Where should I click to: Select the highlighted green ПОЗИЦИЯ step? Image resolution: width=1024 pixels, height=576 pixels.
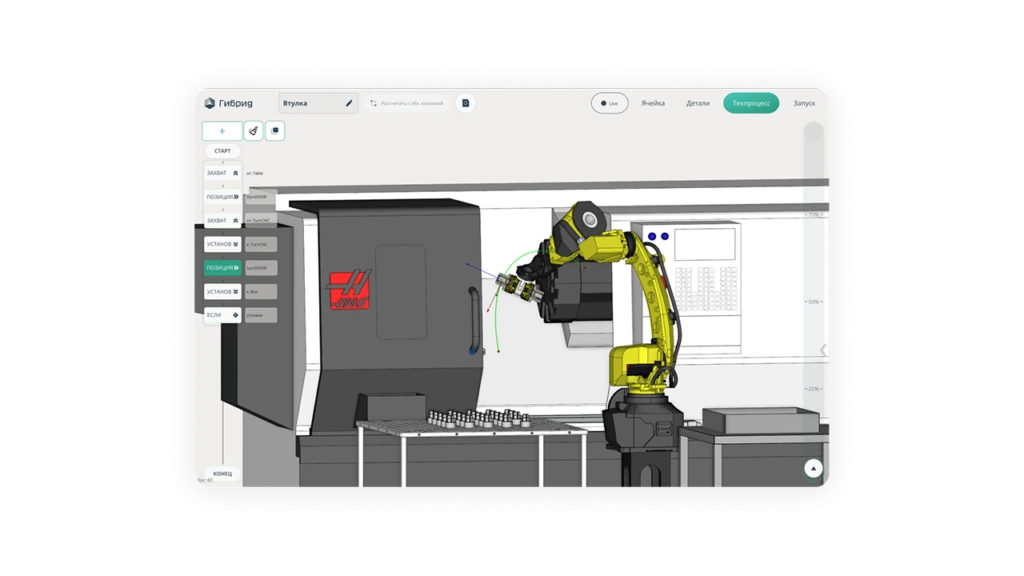point(222,268)
